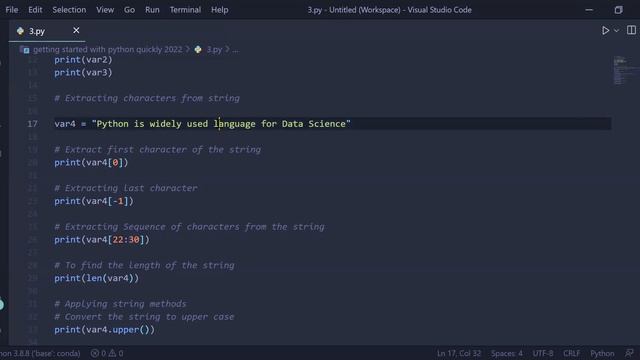This screenshot has height=360, width=640.
Task: Open the feedback icon in status bar
Action: (x=629, y=353)
